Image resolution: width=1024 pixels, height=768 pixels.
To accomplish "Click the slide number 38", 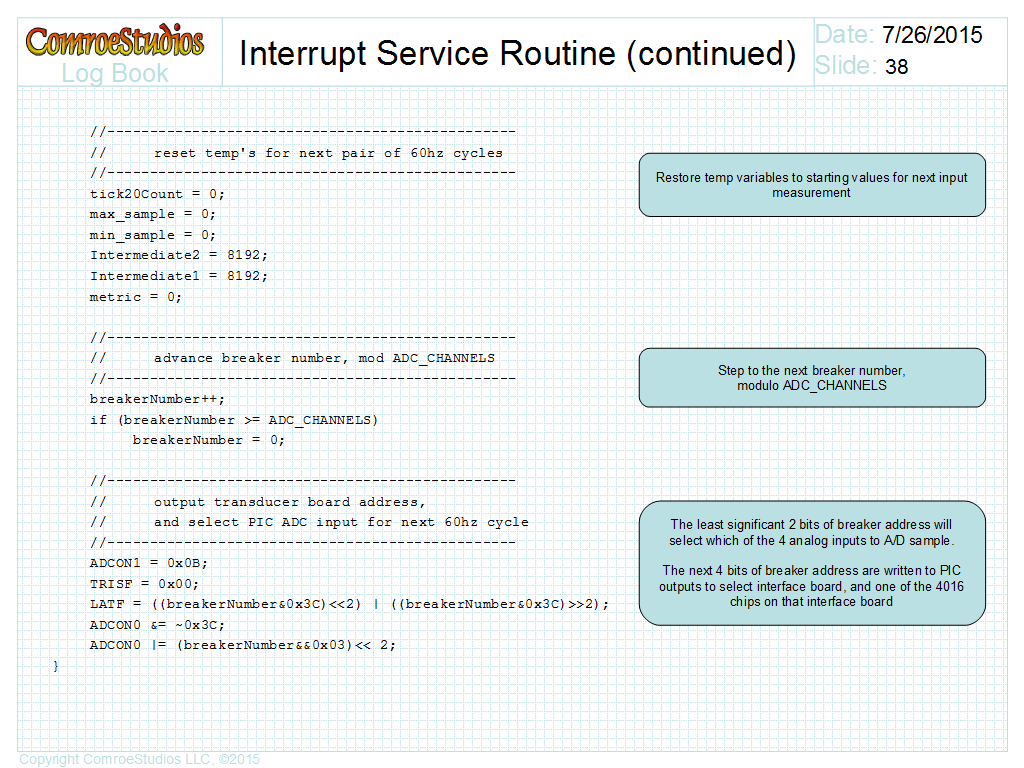I will point(897,67).
